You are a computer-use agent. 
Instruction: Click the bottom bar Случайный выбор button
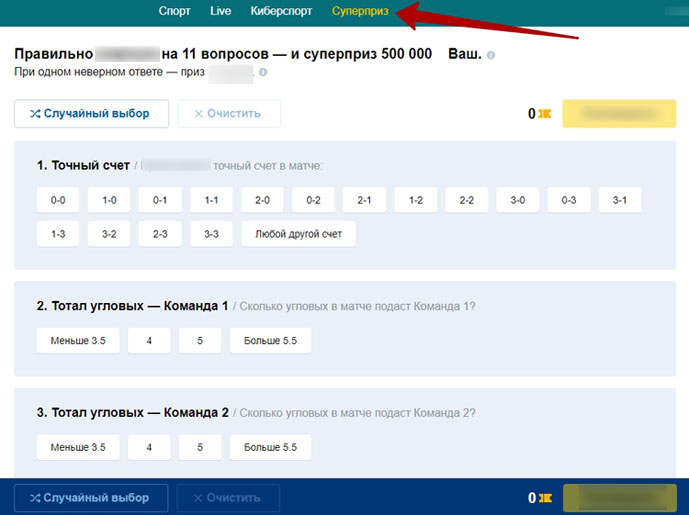[91, 498]
